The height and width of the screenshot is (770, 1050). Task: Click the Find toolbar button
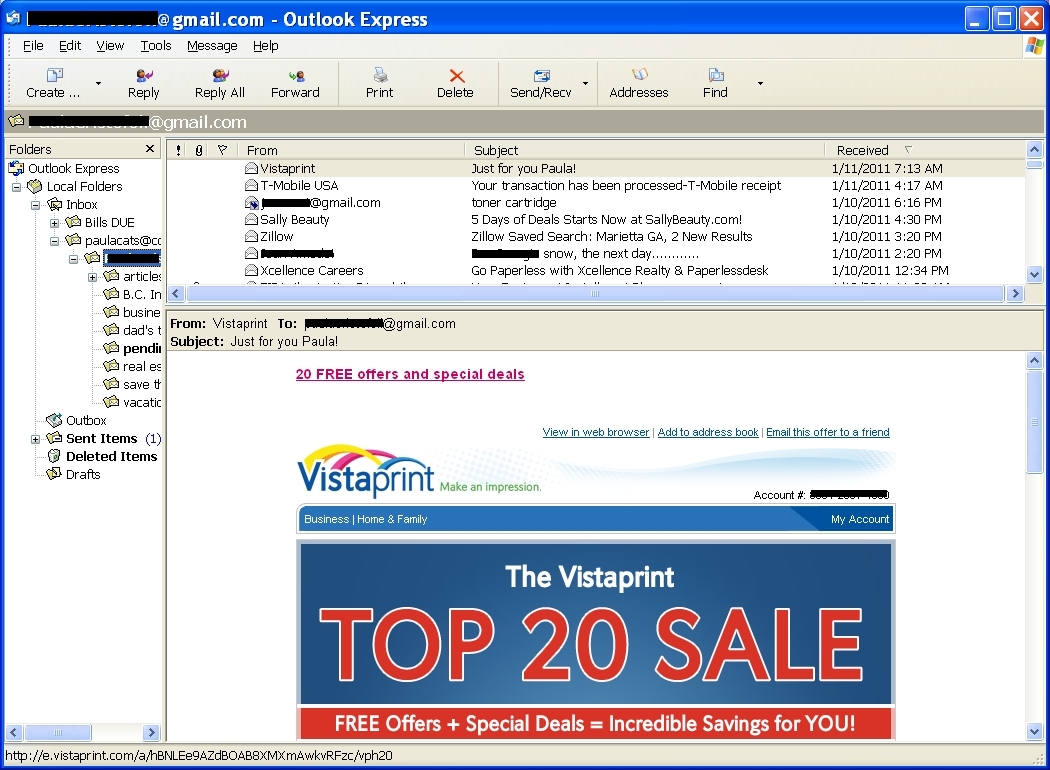715,84
